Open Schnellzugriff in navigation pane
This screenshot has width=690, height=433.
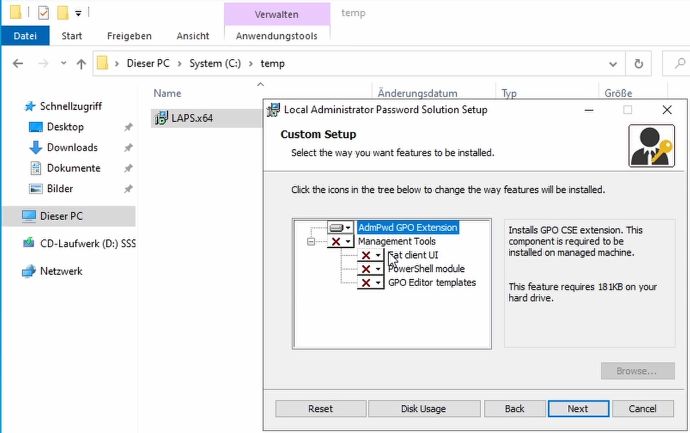pos(70,106)
